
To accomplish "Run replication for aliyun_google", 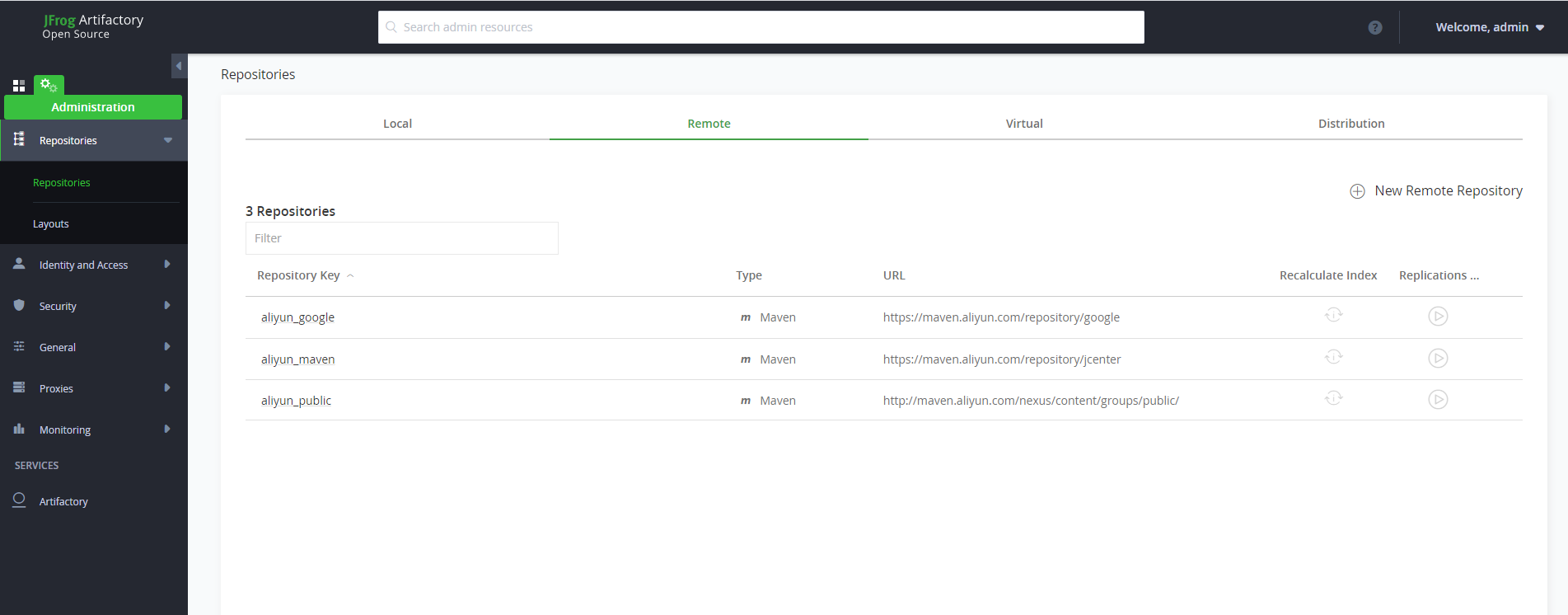I will point(1438,317).
